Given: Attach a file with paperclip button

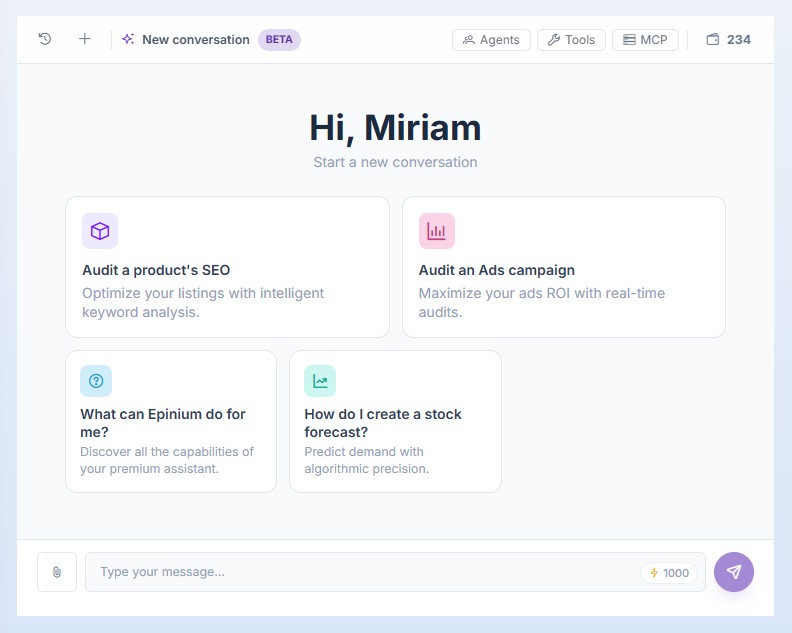Looking at the screenshot, I should [x=57, y=572].
